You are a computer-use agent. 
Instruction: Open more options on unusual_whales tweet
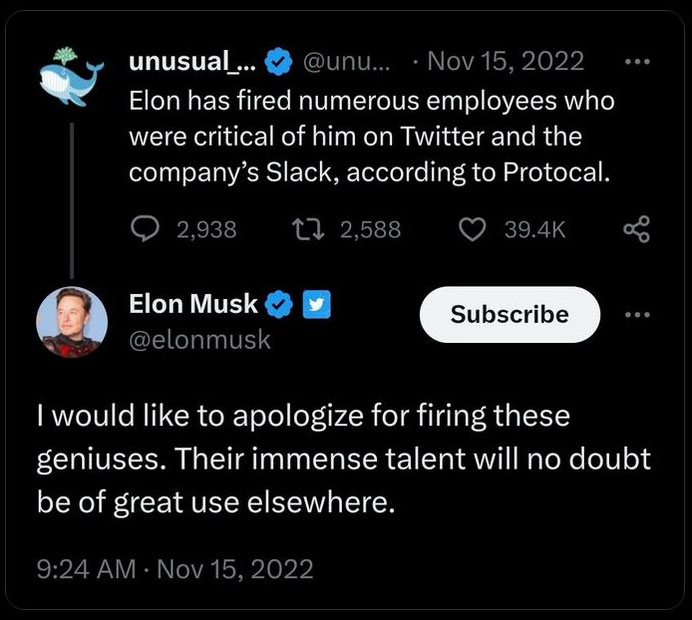tap(636, 60)
